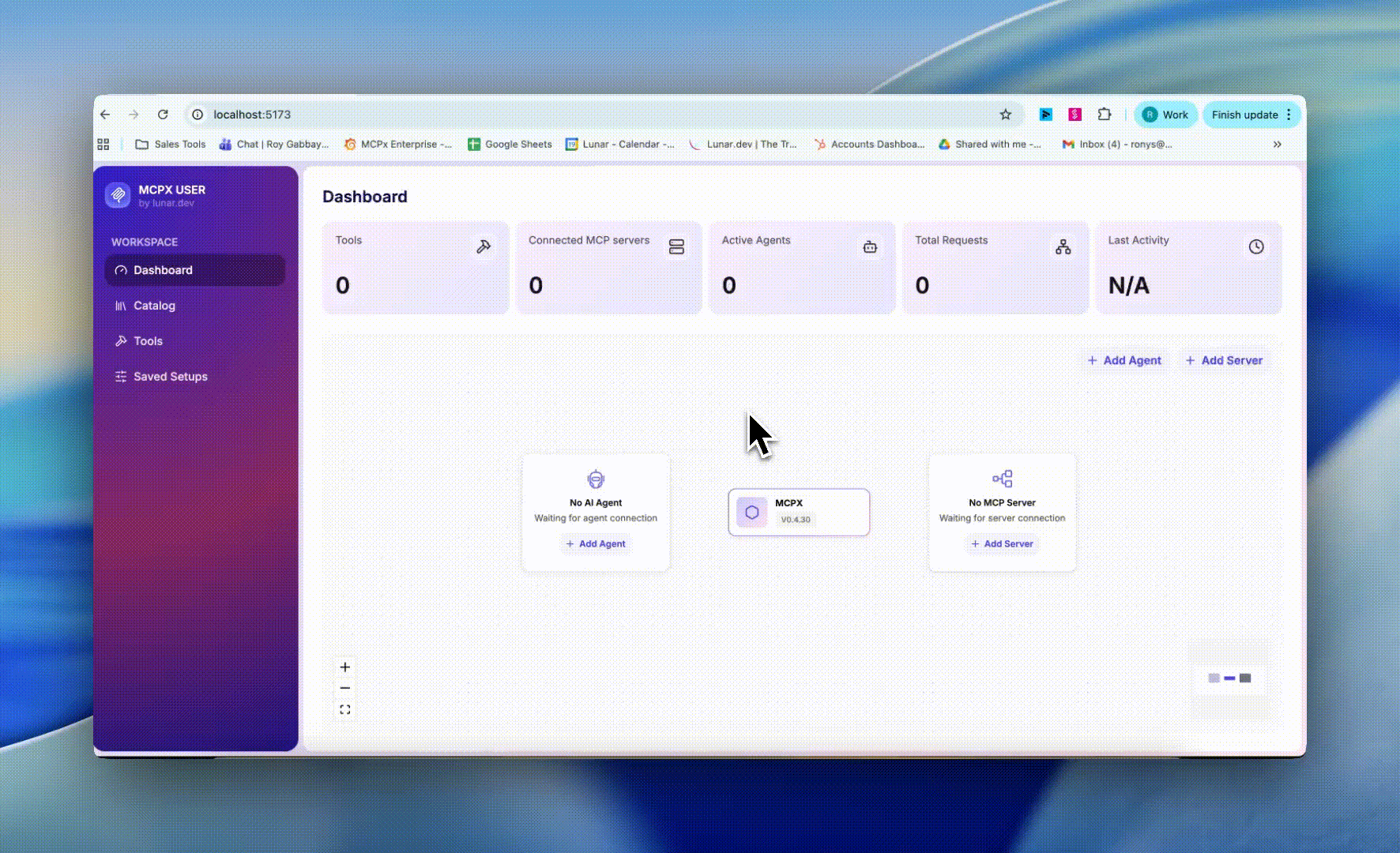This screenshot has height=853, width=1400.
Task: Open Google Sheets bookmark
Action: point(510,145)
